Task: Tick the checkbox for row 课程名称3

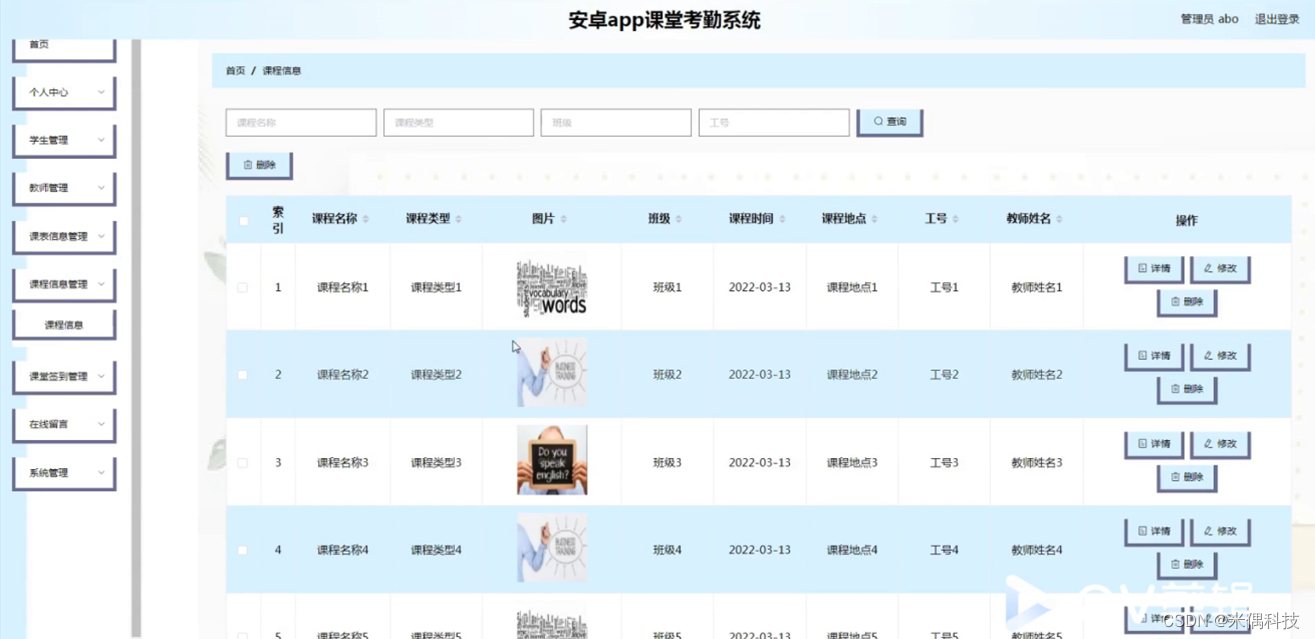Action: tap(243, 463)
